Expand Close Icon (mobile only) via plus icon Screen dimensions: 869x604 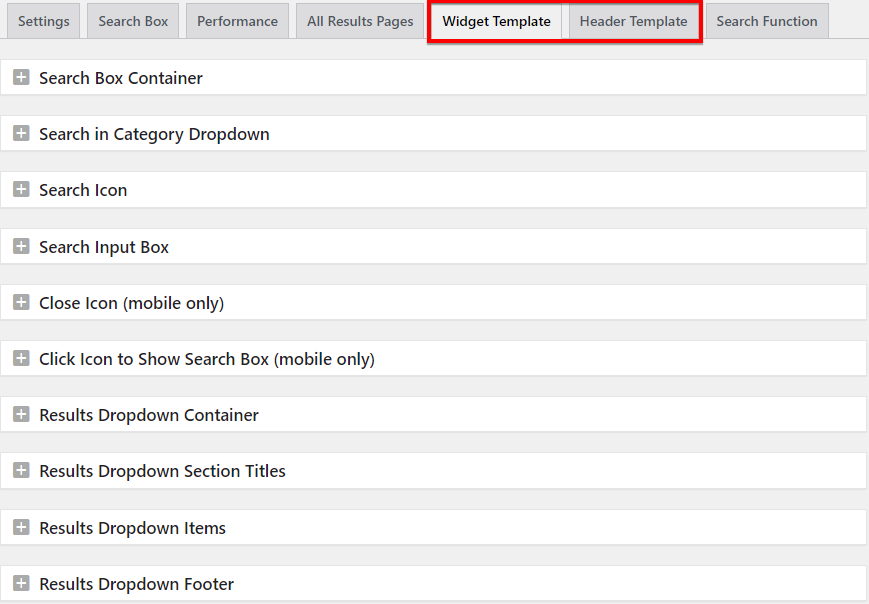pyautogui.click(x=21, y=302)
